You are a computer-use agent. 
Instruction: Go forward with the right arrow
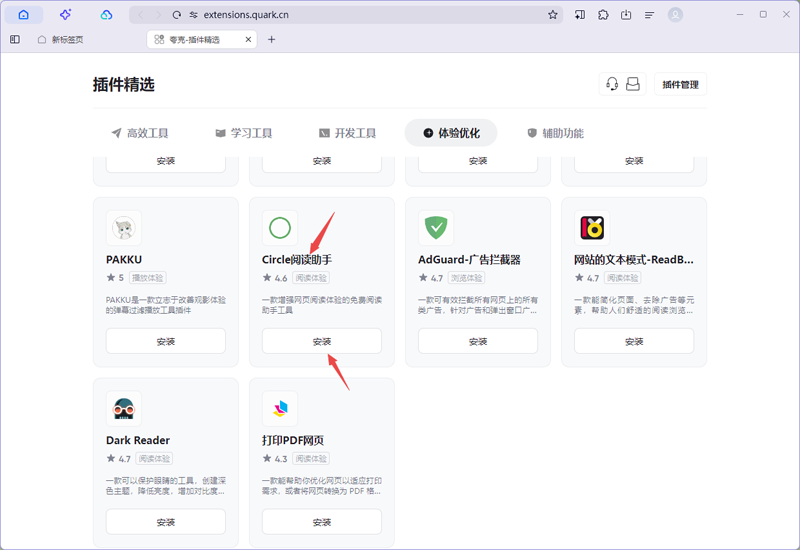pos(159,15)
